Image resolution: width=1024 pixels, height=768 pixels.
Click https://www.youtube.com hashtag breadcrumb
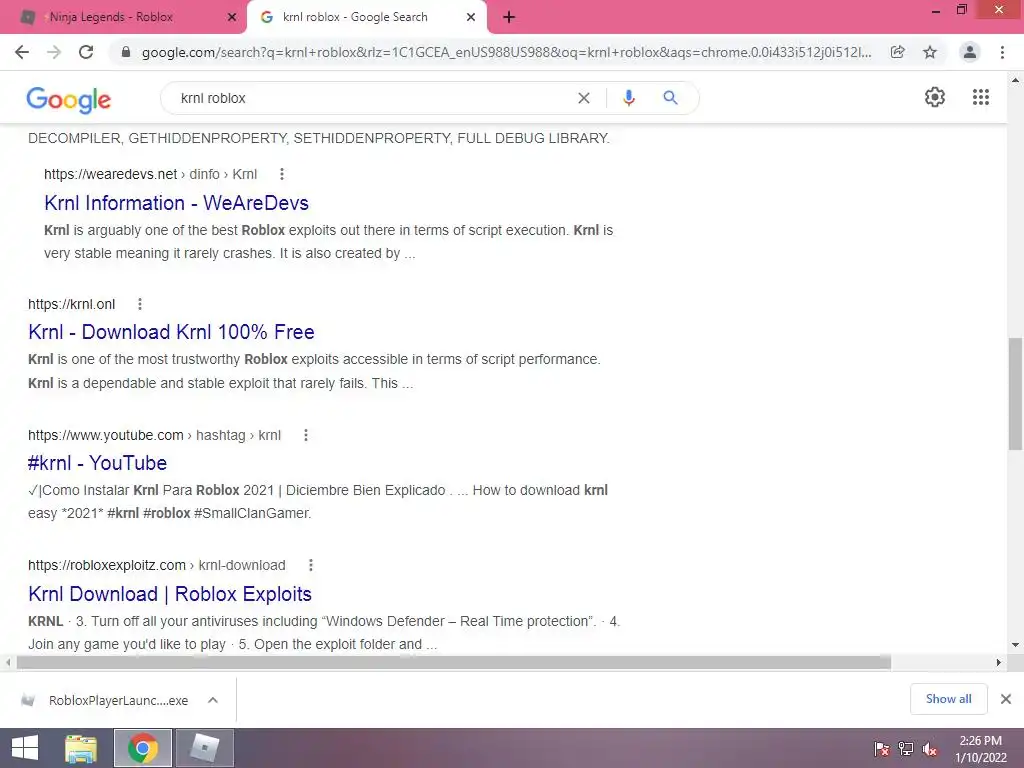point(154,436)
